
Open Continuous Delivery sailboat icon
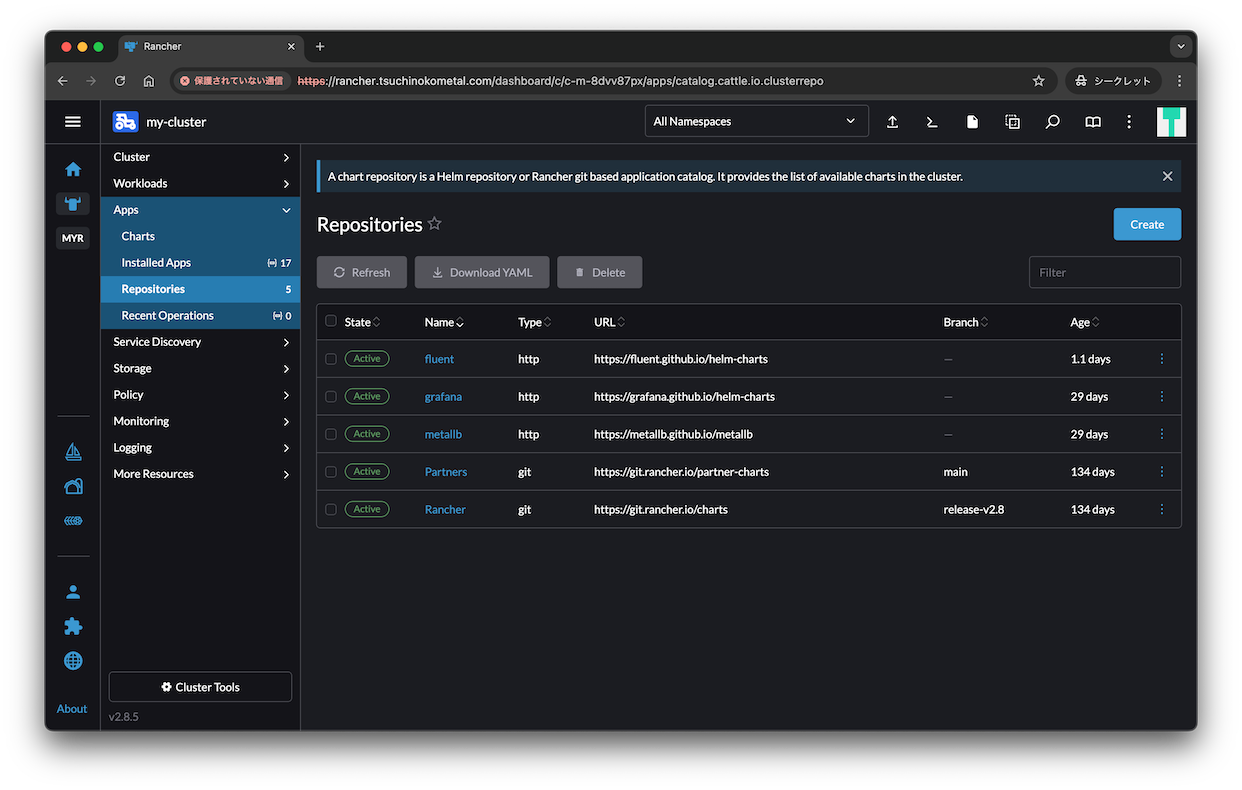tap(73, 452)
